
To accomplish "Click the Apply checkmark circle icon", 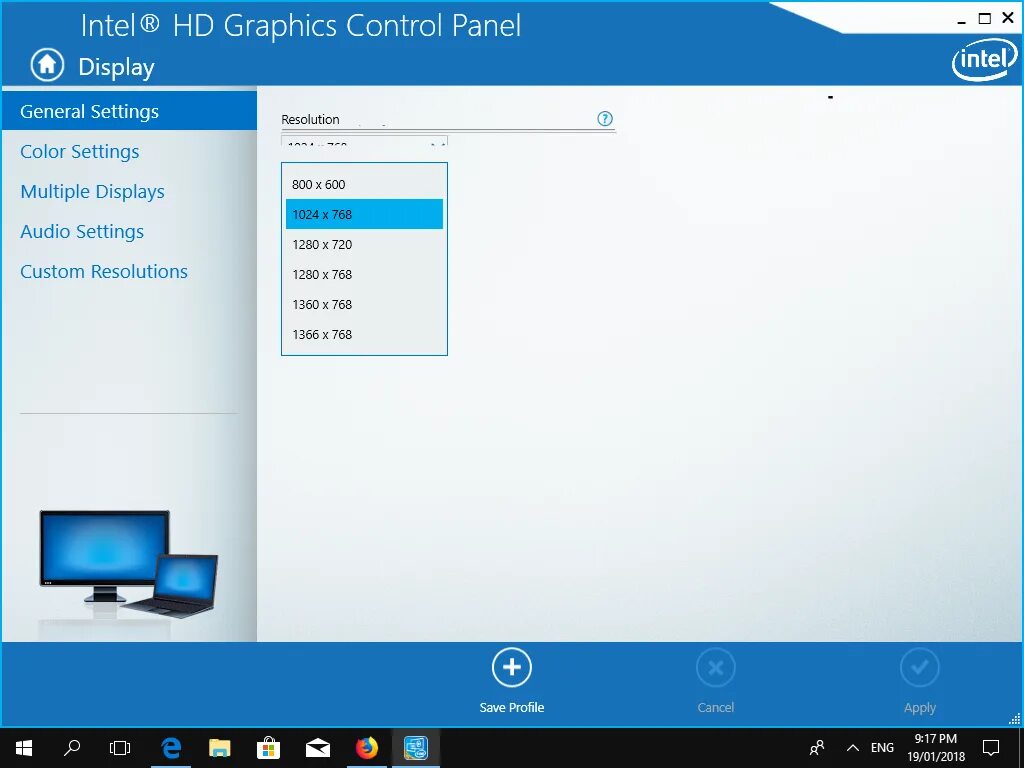I will [x=920, y=667].
